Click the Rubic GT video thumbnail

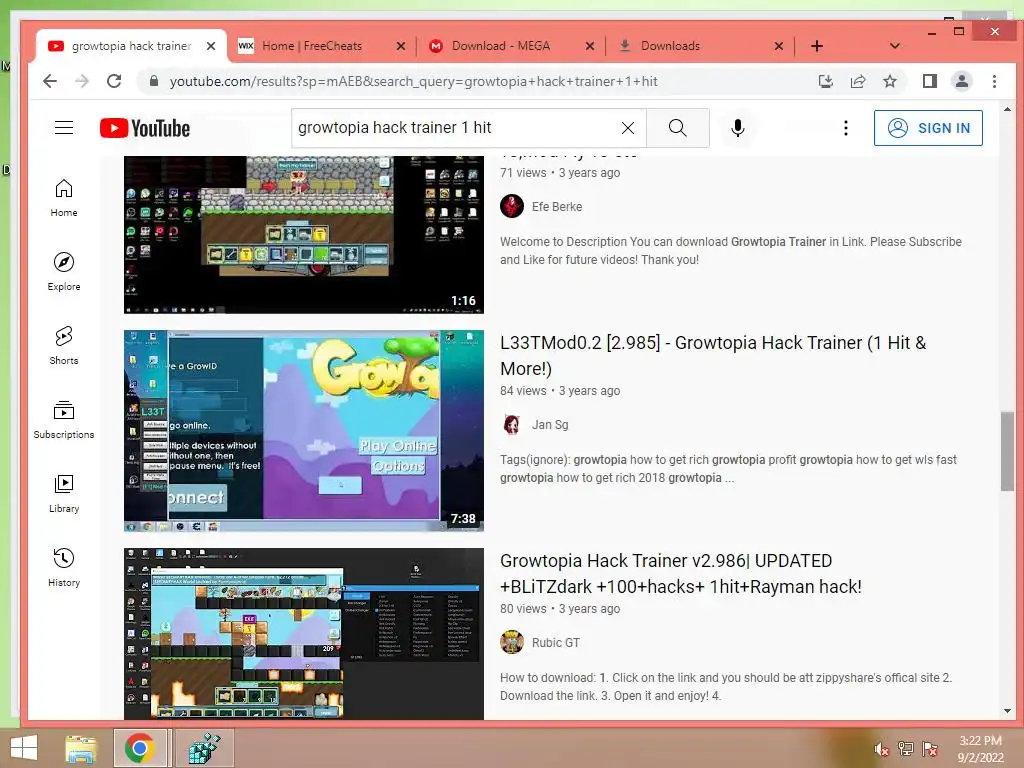[x=304, y=633]
